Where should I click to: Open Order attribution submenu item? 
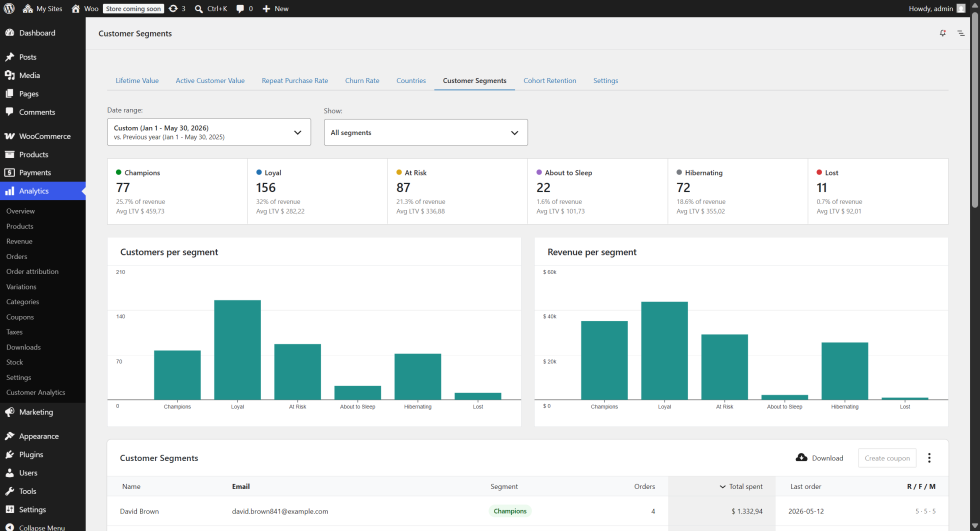pyautogui.click(x=32, y=272)
